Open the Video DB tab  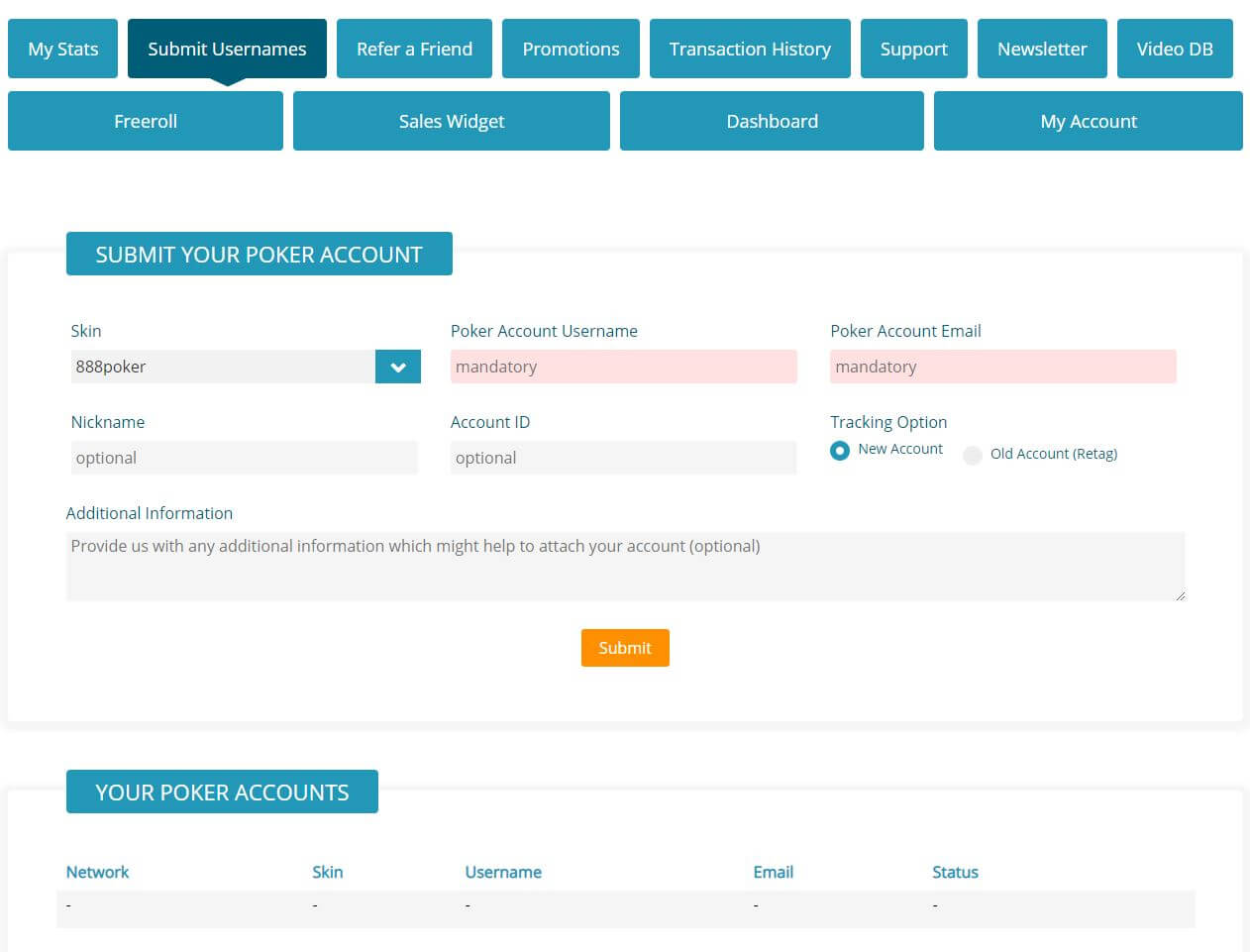(1175, 49)
